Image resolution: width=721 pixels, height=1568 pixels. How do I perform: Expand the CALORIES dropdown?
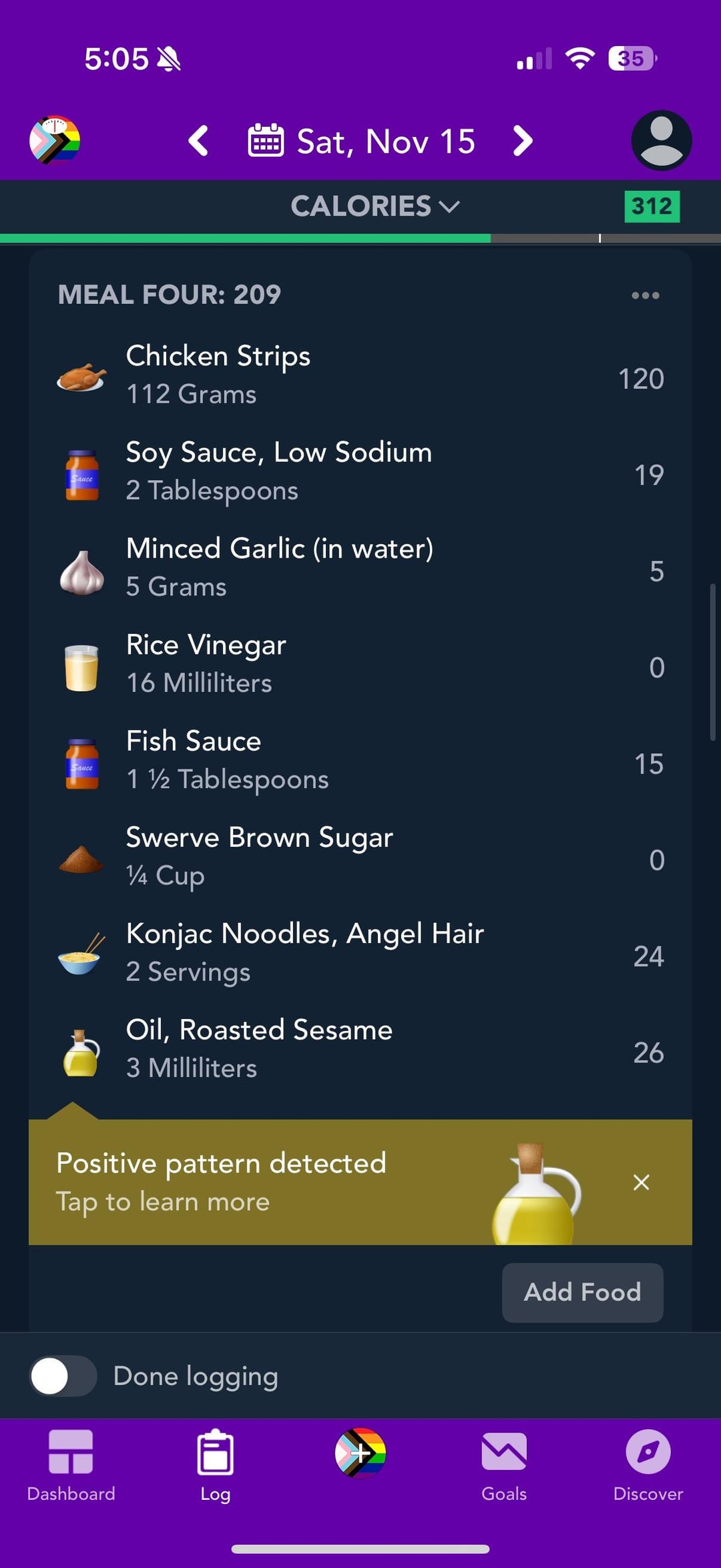point(375,206)
